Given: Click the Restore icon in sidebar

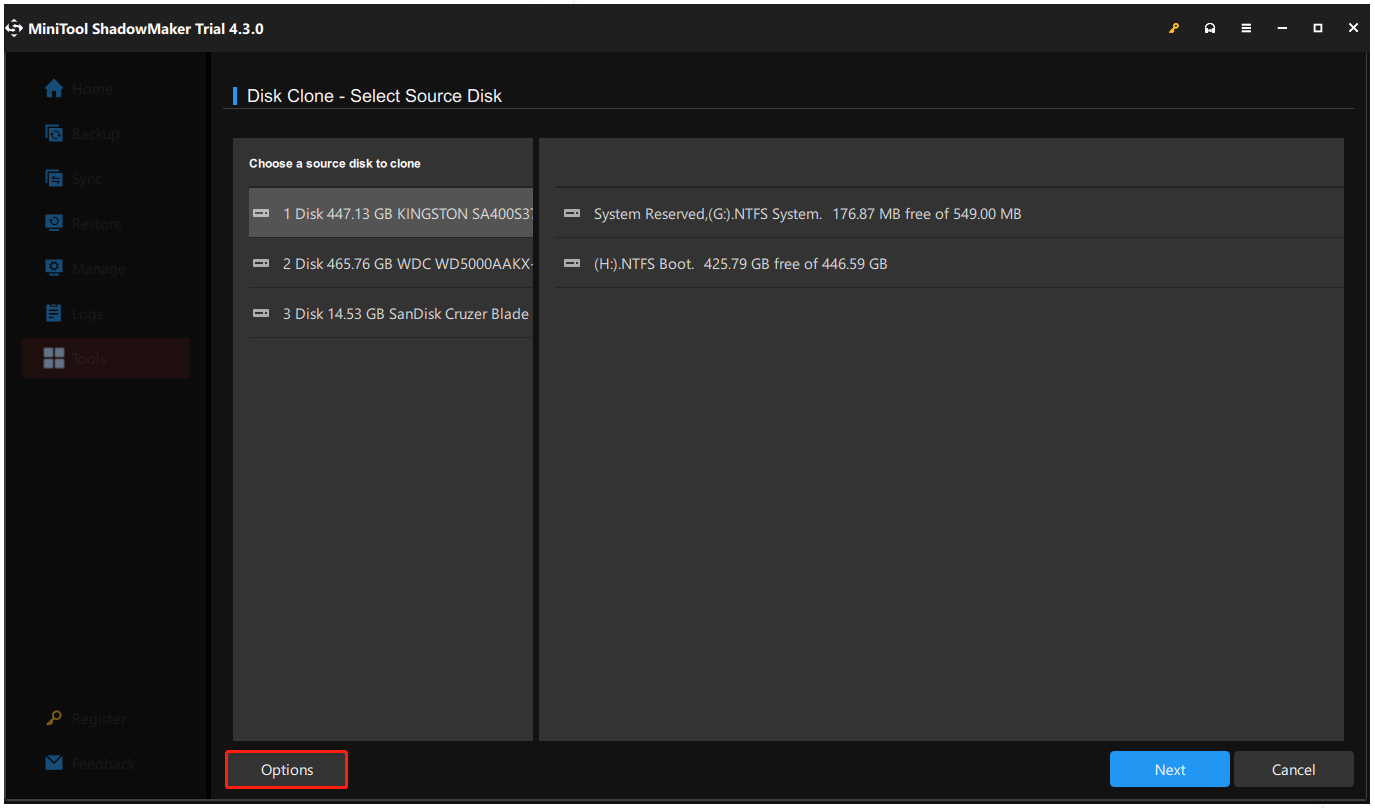Looking at the screenshot, I should [54, 224].
